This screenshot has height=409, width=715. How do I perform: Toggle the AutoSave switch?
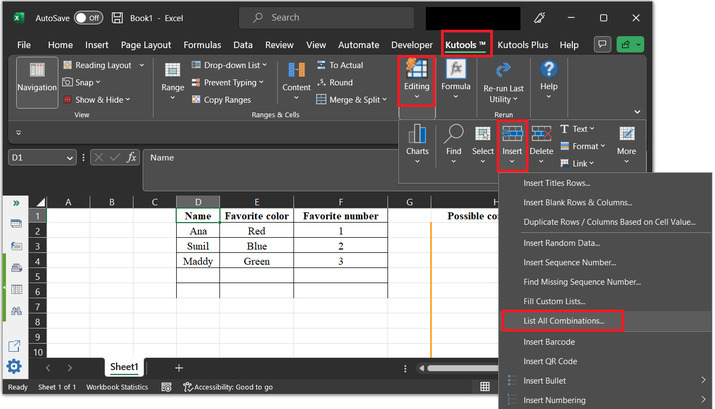[x=87, y=17]
